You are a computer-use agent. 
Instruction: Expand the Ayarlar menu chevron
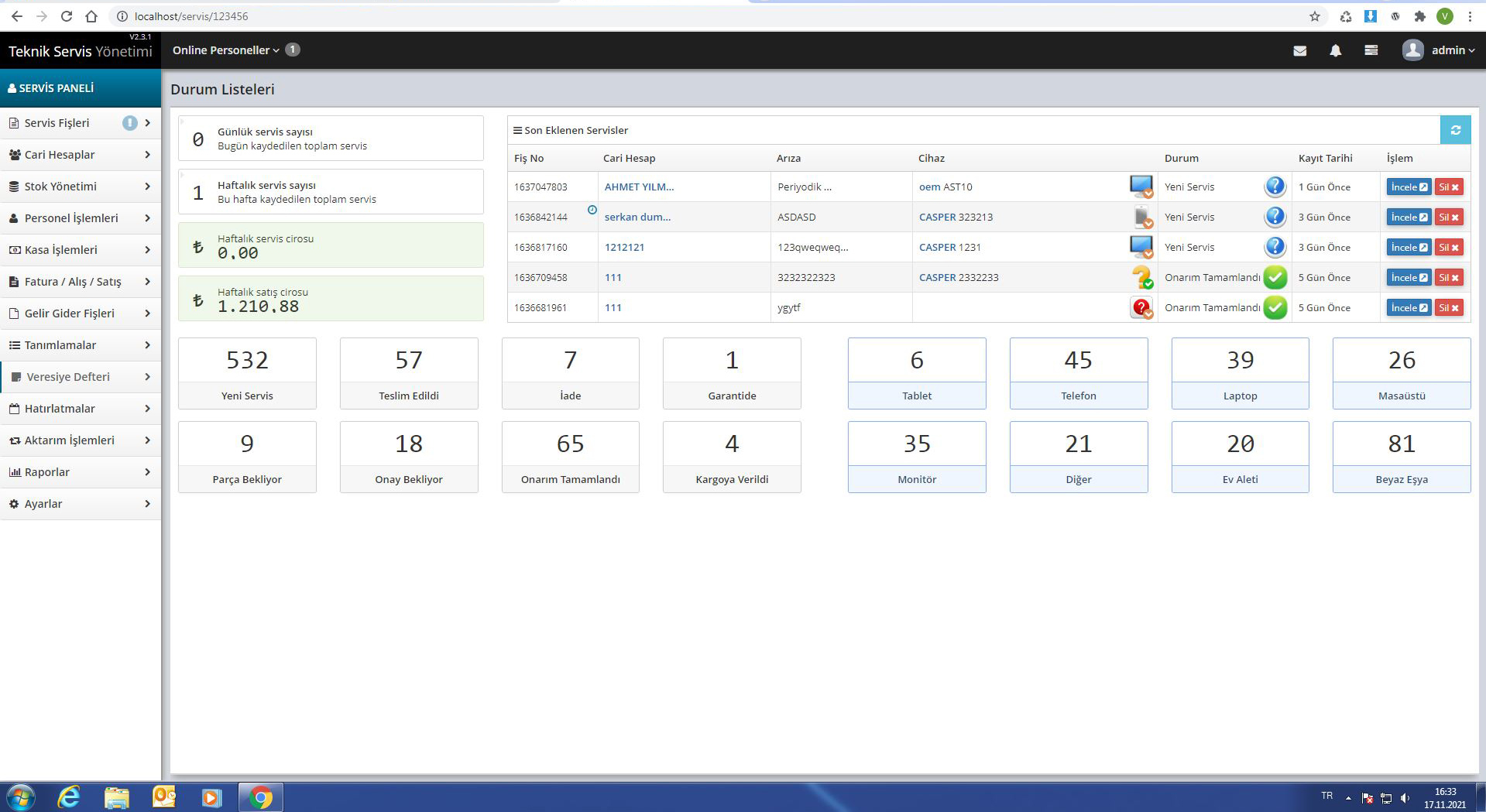point(147,504)
